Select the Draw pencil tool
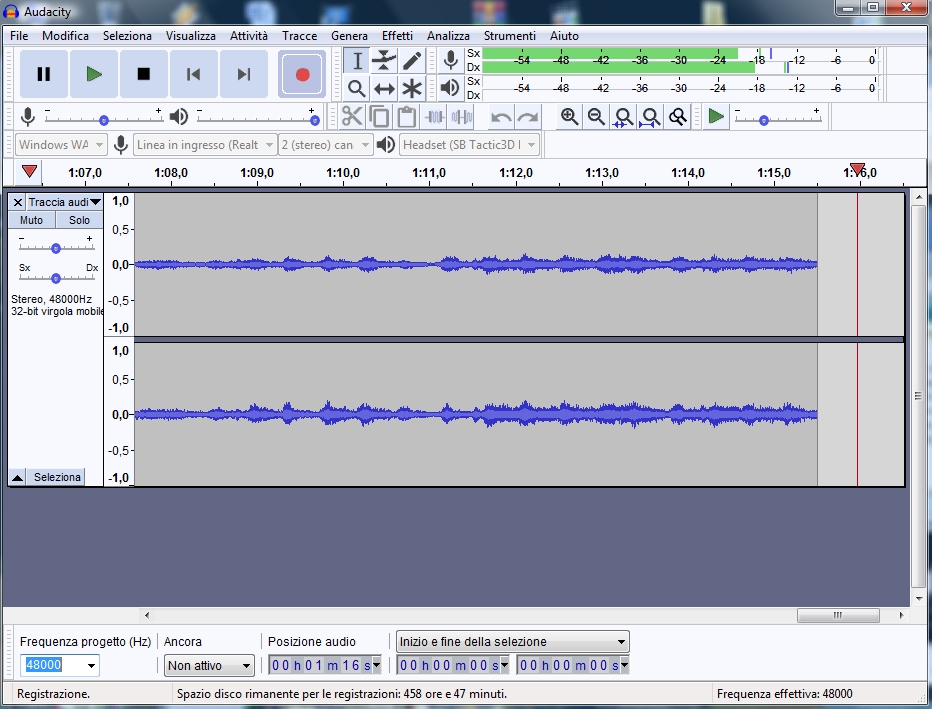Screen dimensions: 932x709 pos(411,61)
